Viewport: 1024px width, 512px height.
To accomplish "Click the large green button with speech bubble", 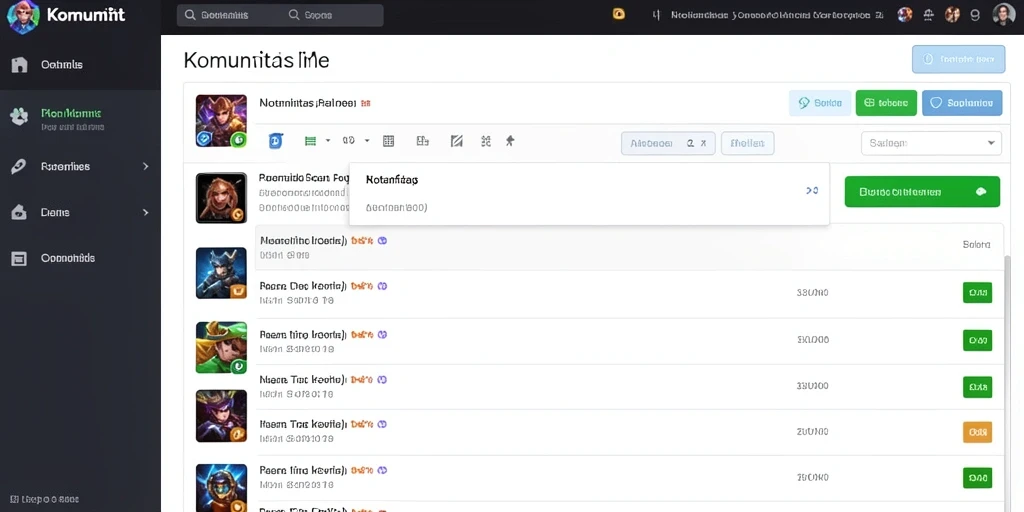I will click(x=922, y=192).
